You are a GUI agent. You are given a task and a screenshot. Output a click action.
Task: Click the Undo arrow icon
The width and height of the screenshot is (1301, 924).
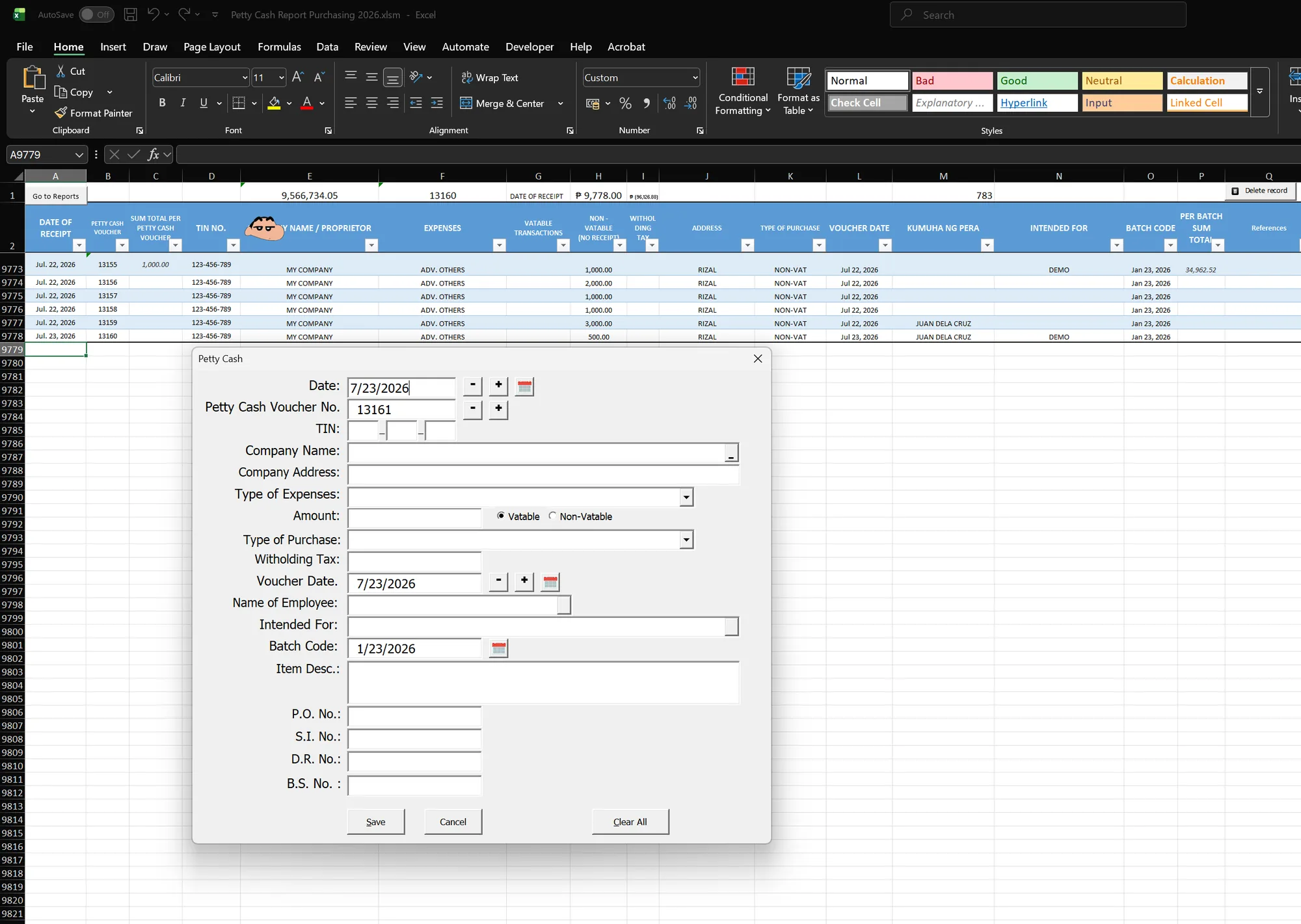click(154, 14)
